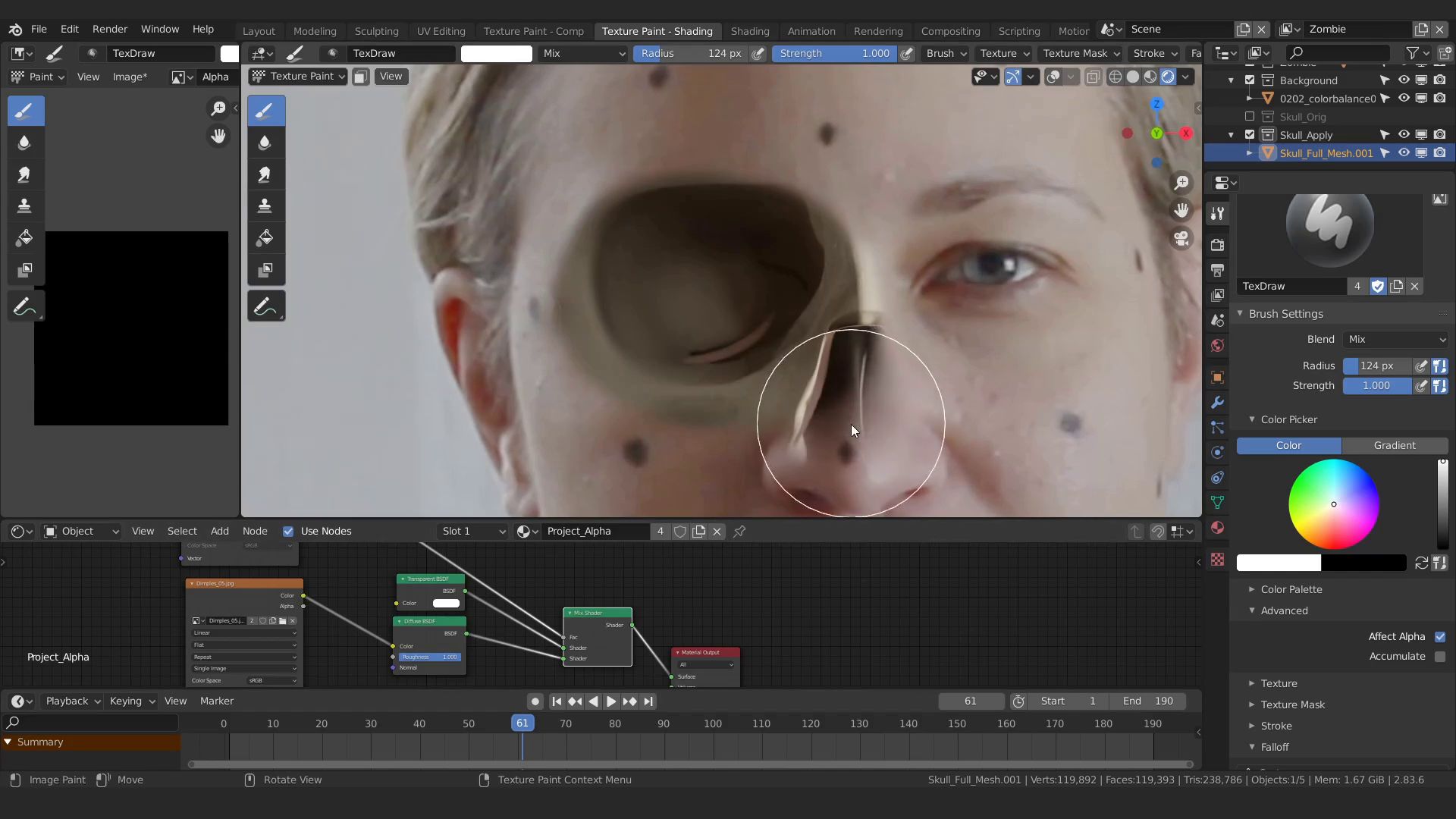Click the black secondary color swatch in properties
The height and width of the screenshot is (819, 1456).
(x=1363, y=563)
